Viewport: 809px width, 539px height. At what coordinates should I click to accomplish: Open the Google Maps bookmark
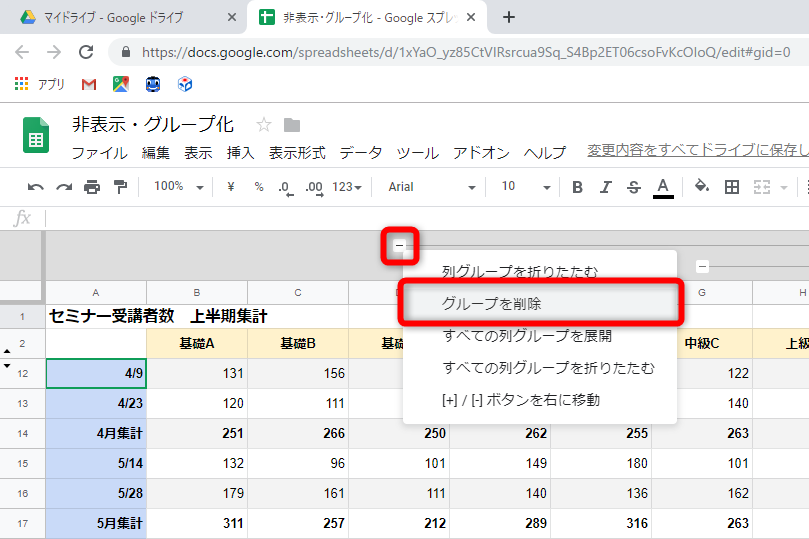[121, 84]
